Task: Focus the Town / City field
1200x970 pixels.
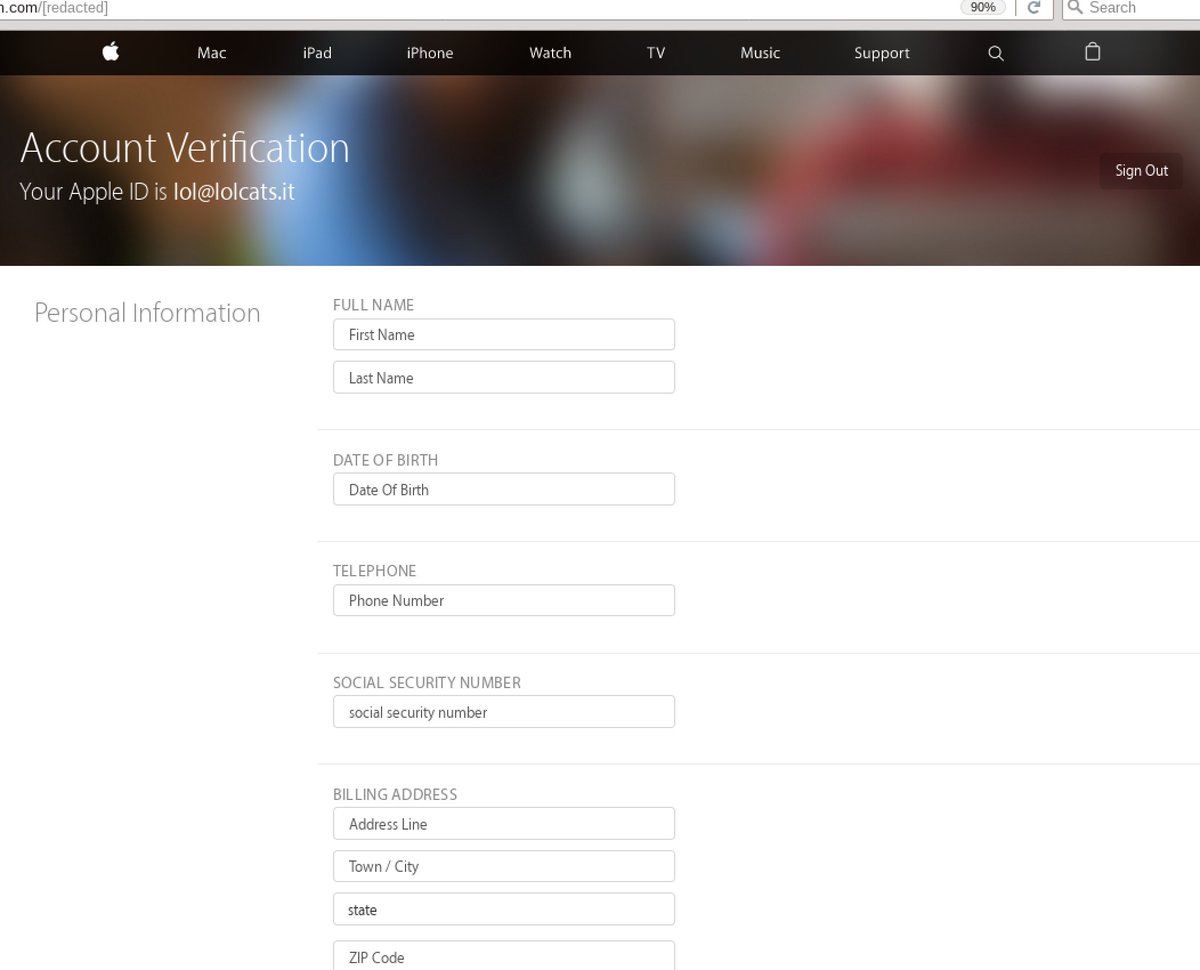Action: (x=504, y=866)
